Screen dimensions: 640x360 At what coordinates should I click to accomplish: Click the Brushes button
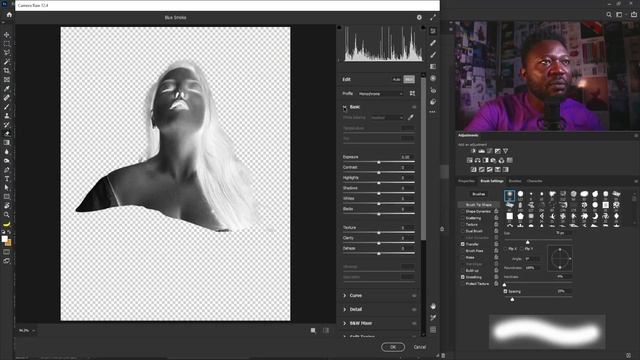(x=479, y=194)
